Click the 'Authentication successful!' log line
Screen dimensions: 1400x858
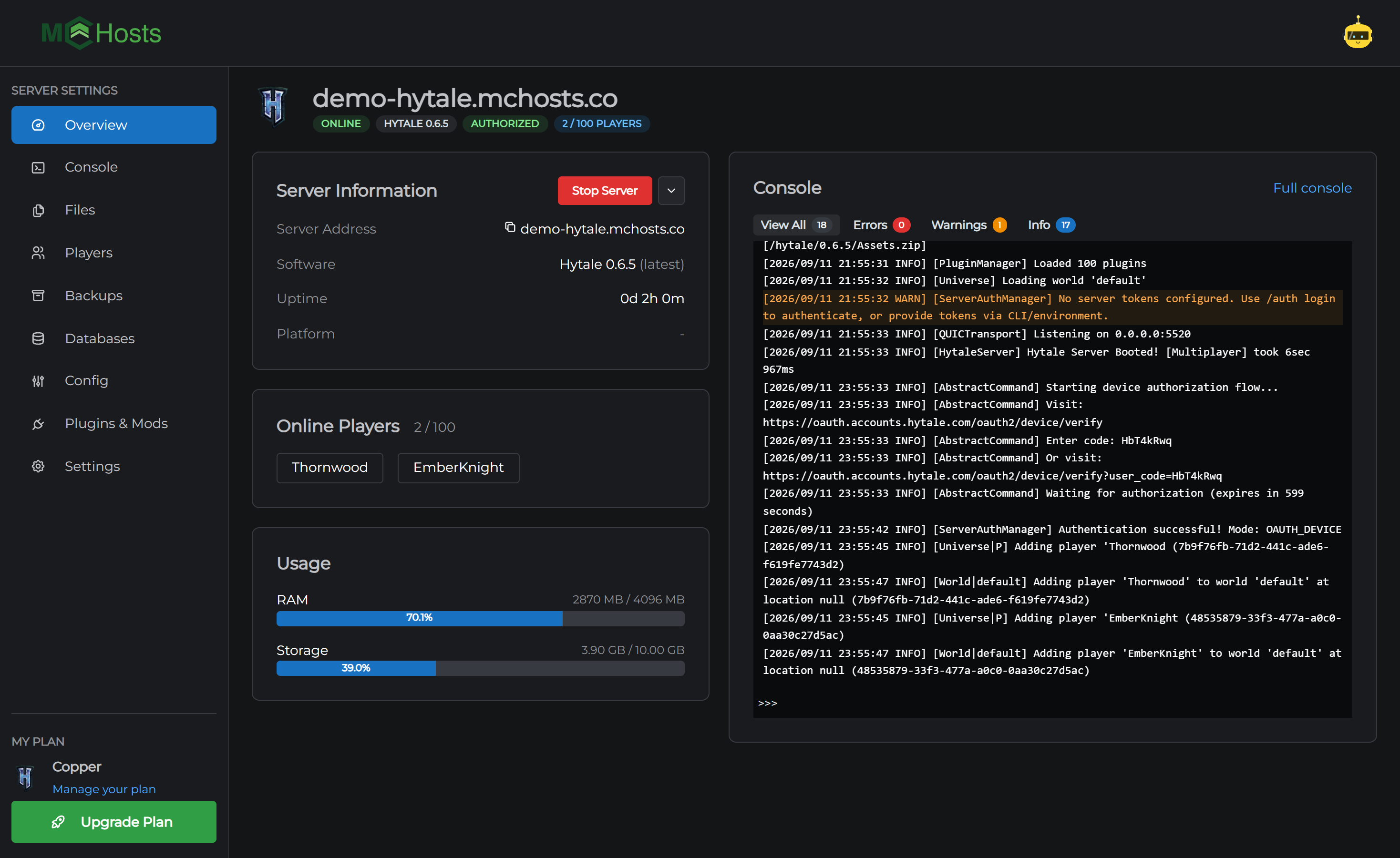pos(1052,529)
